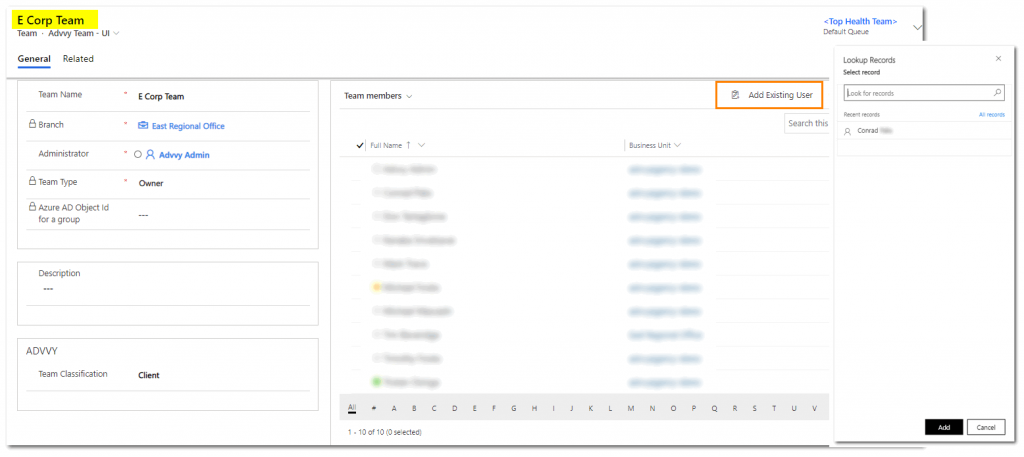Click the East Regional Office branch icon
Image resolution: width=1024 pixels, height=457 pixels.
[x=143, y=126]
